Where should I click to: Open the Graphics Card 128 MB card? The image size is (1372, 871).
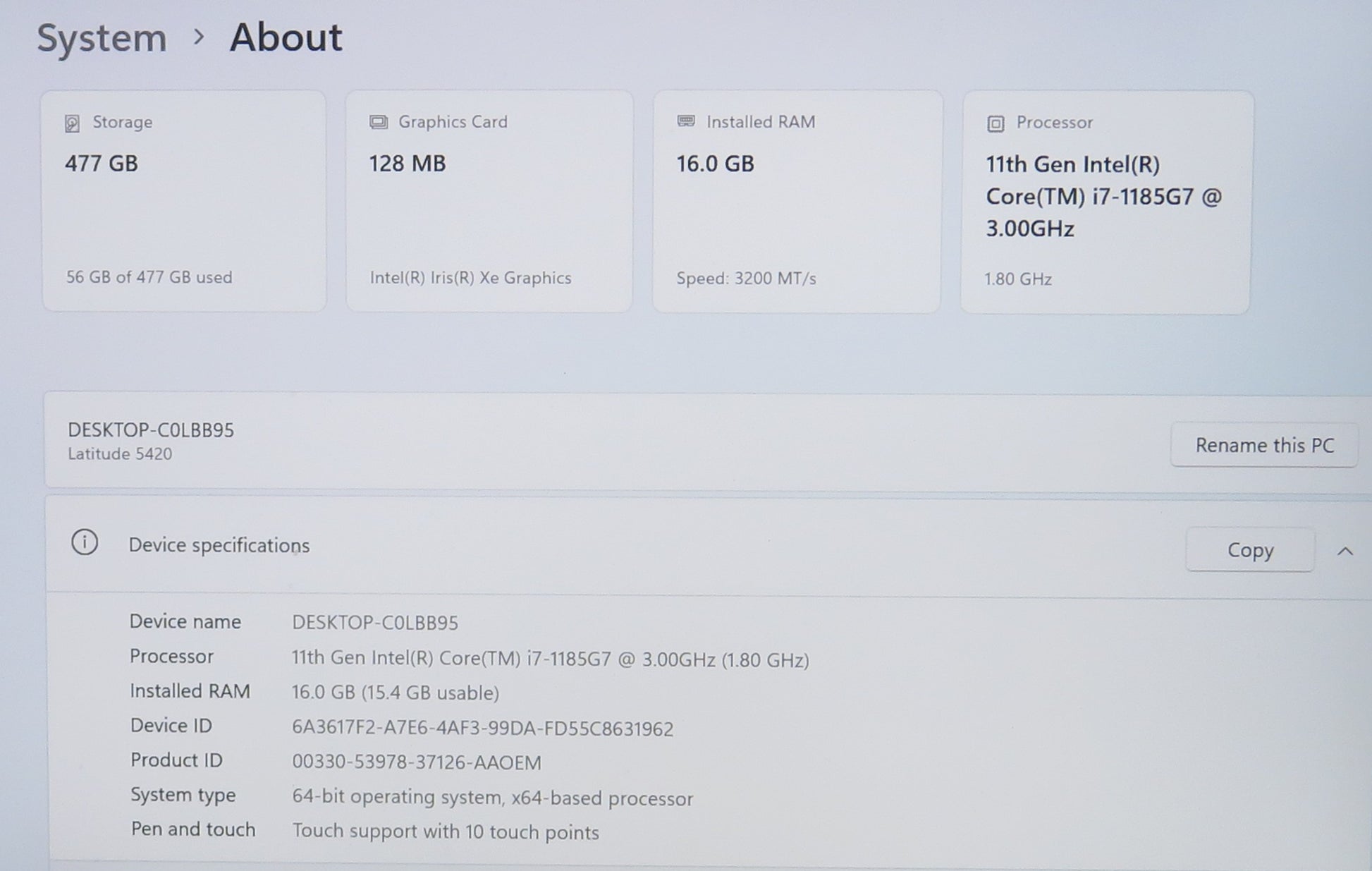pyautogui.click(x=489, y=201)
